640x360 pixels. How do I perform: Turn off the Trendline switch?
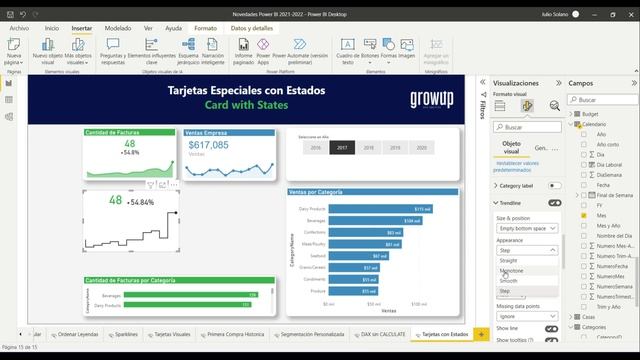[555, 203]
